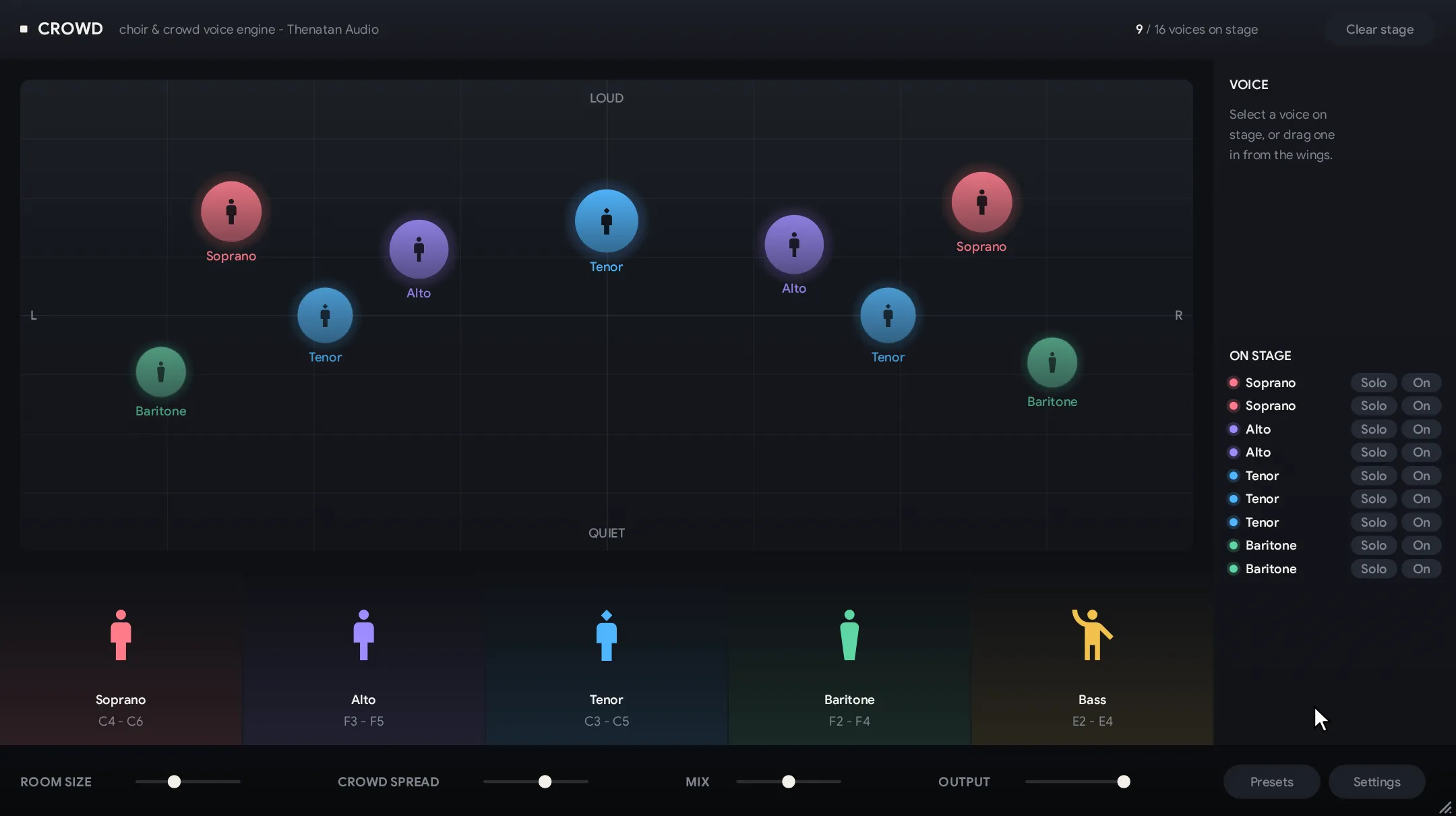This screenshot has width=1456, height=816.
Task: Solo the third Tenor in On Stage list
Action: tap(1373, 523)
